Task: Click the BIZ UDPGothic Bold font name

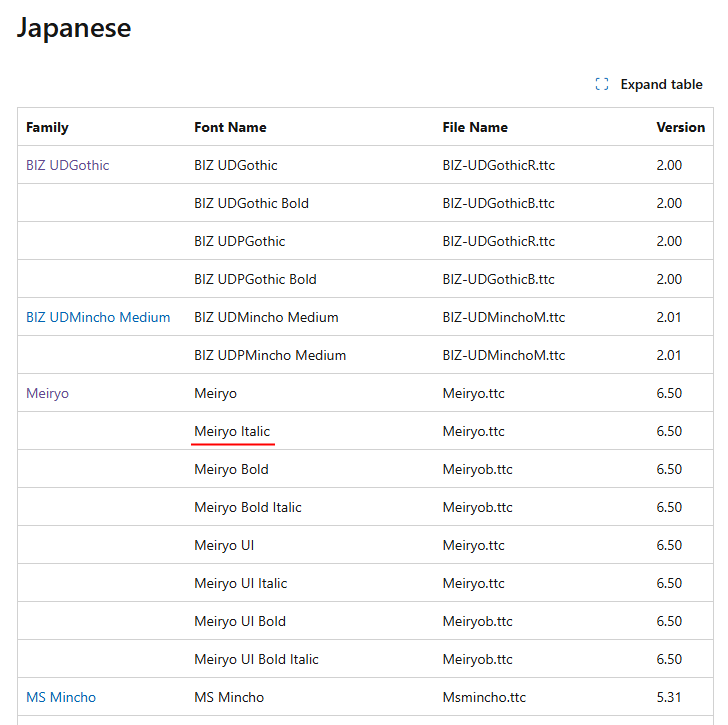Action: [255, 279]
